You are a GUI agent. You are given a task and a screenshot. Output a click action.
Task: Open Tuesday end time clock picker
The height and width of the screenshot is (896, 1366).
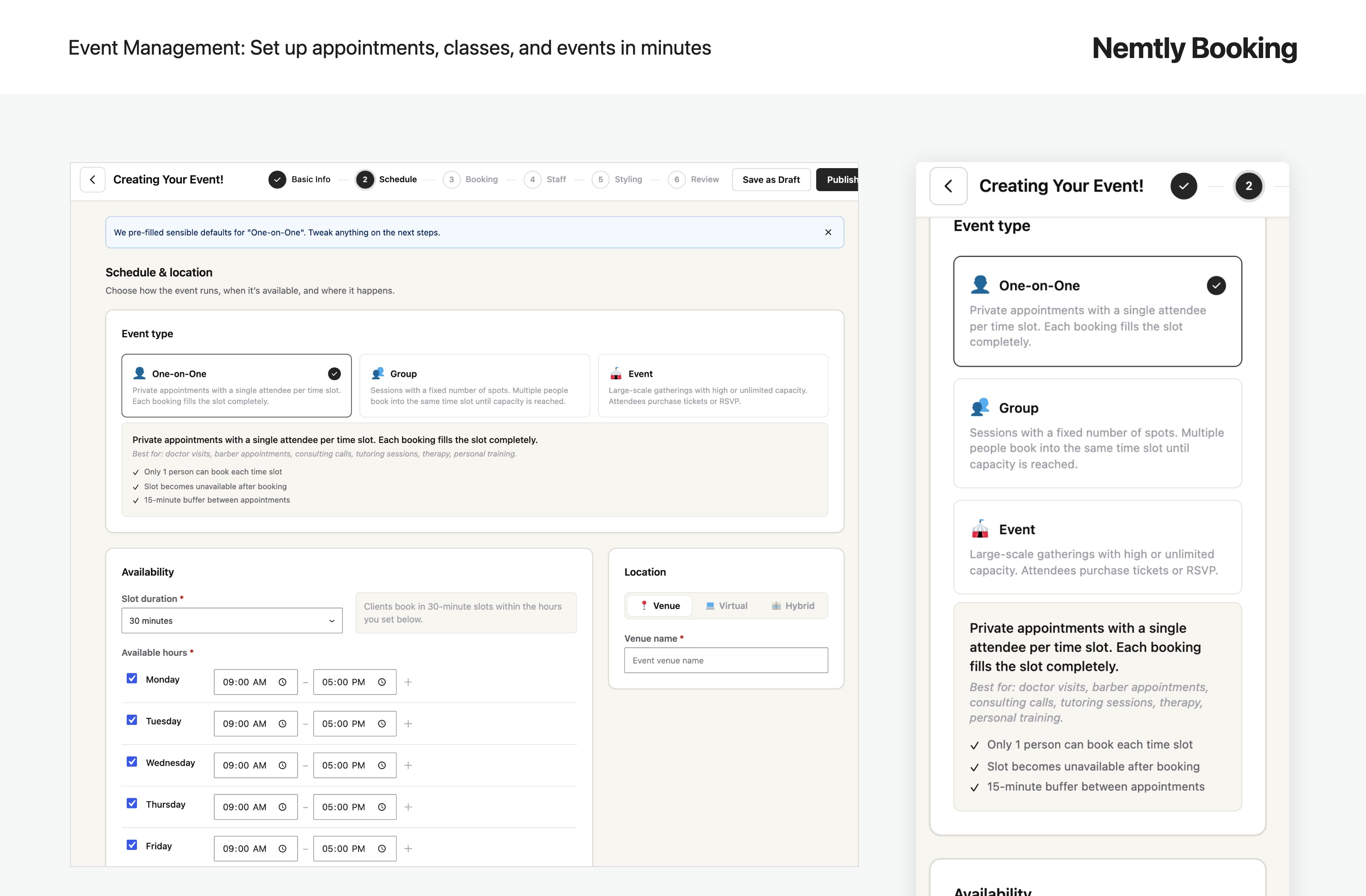382,724
